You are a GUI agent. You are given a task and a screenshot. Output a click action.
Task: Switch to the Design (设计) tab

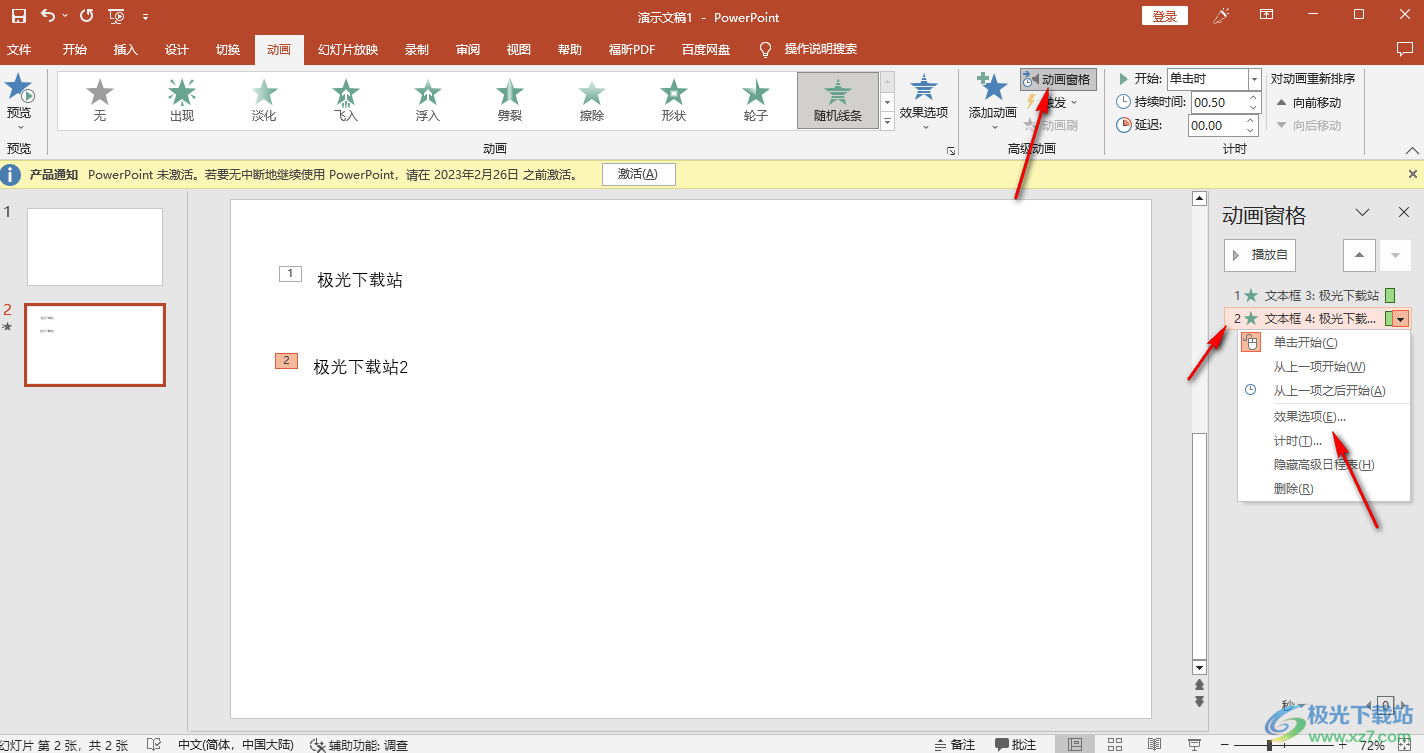pos(177,49)
